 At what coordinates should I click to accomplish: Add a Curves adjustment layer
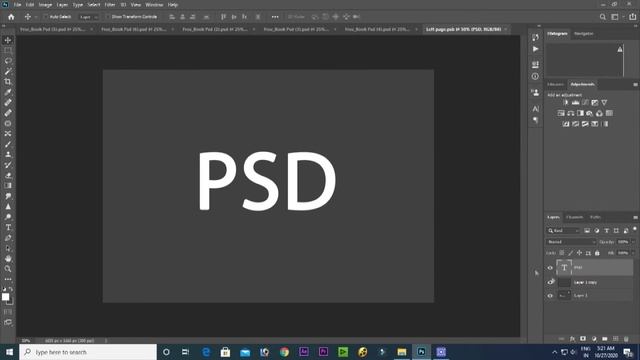[585, 102]
